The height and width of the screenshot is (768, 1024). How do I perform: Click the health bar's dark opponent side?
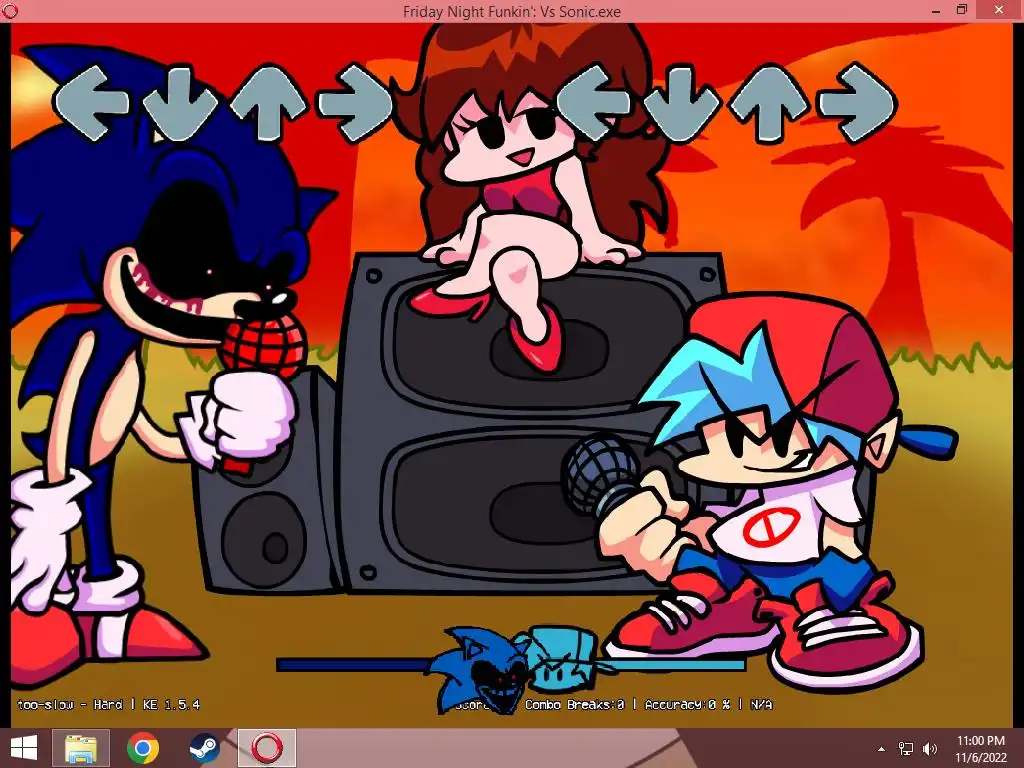(x=353, y=665)
